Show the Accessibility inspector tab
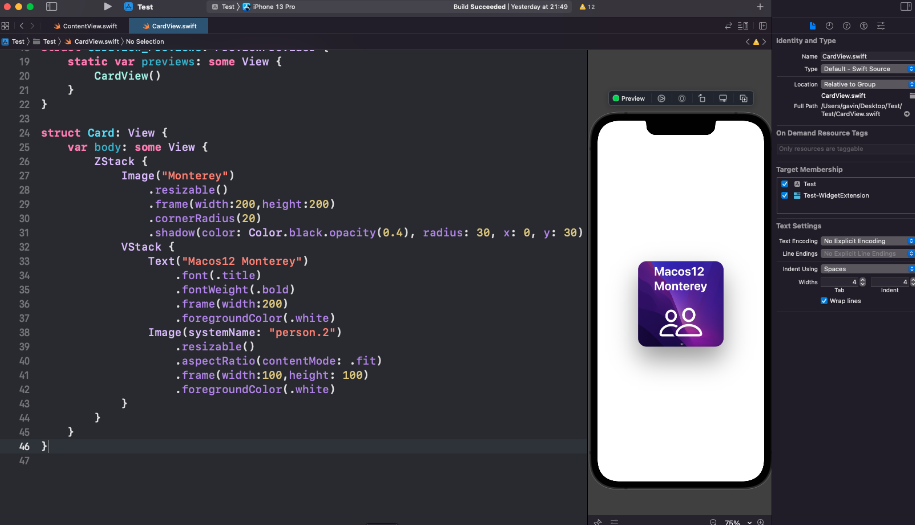915x525 pixels. click(864, 26)
